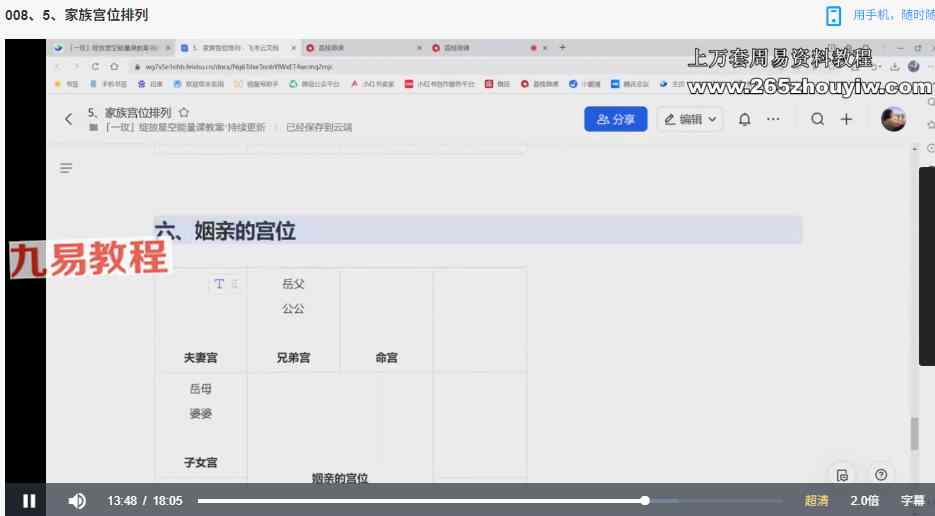Mute the video volume

click(x=77, y=501)
